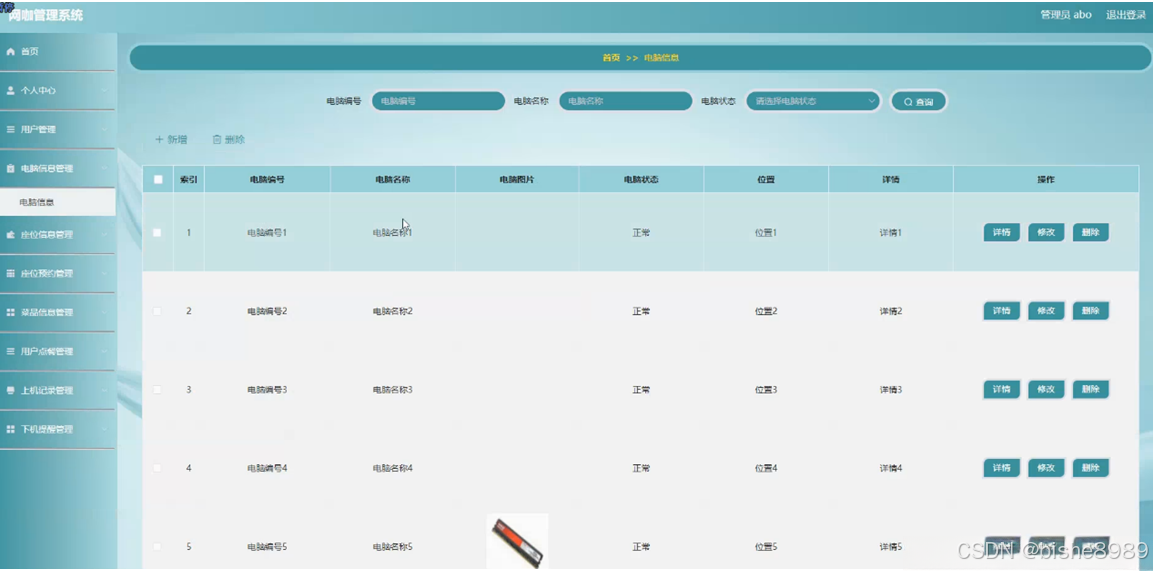Viewport: 1153px width, 571px height.
Task: Collapse the 电脑信息管理 chevron
Action: (x=104, y=168)
